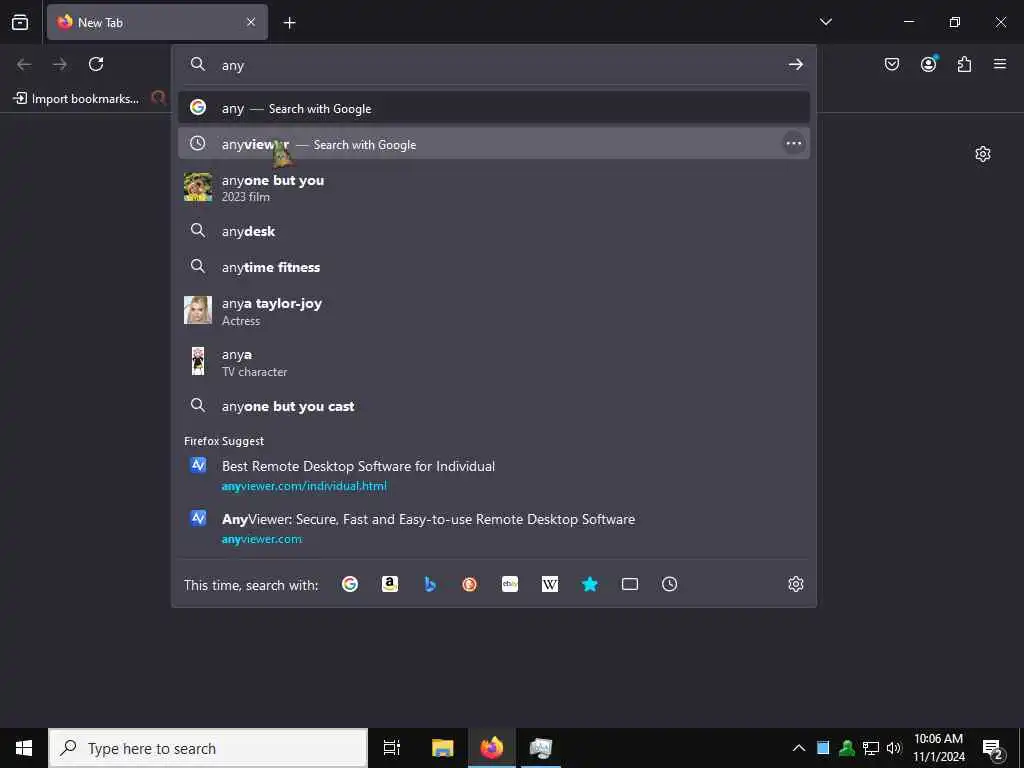Screen dimensions: 1024x768
Task: Open the Firefox application menu
Action: click(x=1000, y=64)
